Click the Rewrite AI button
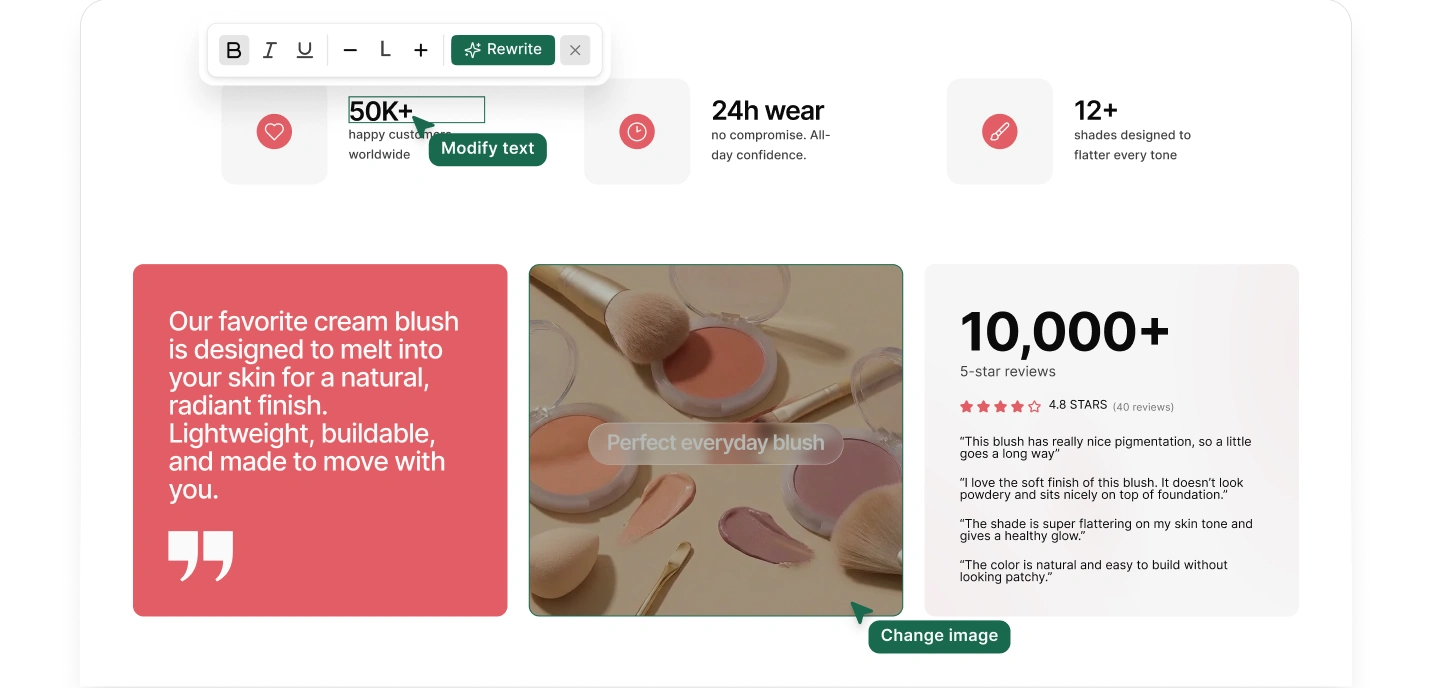Image resolution: width=1432 pixels, height=688 pixels. (503, 50)
